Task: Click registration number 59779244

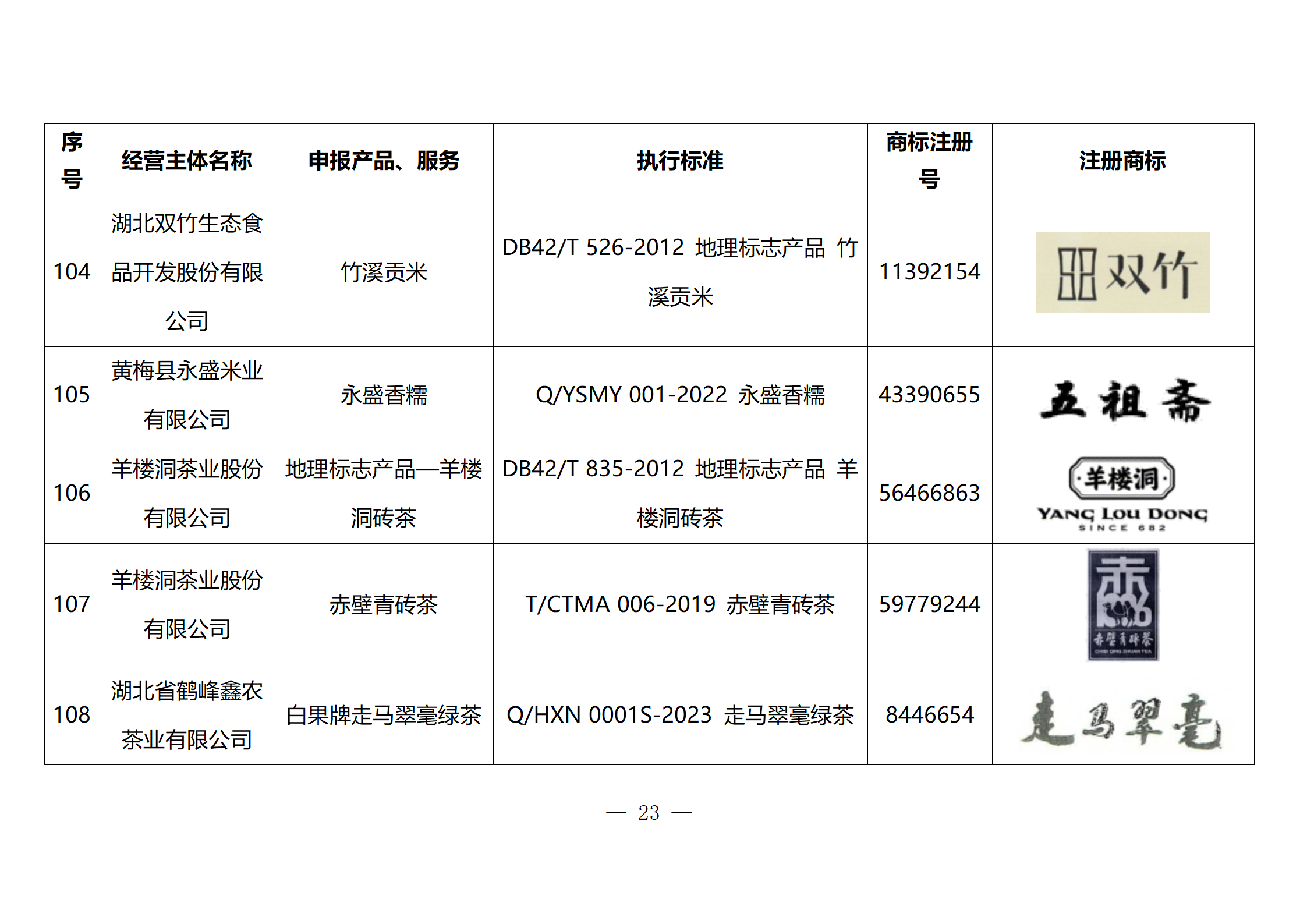Action: point(929,604)
